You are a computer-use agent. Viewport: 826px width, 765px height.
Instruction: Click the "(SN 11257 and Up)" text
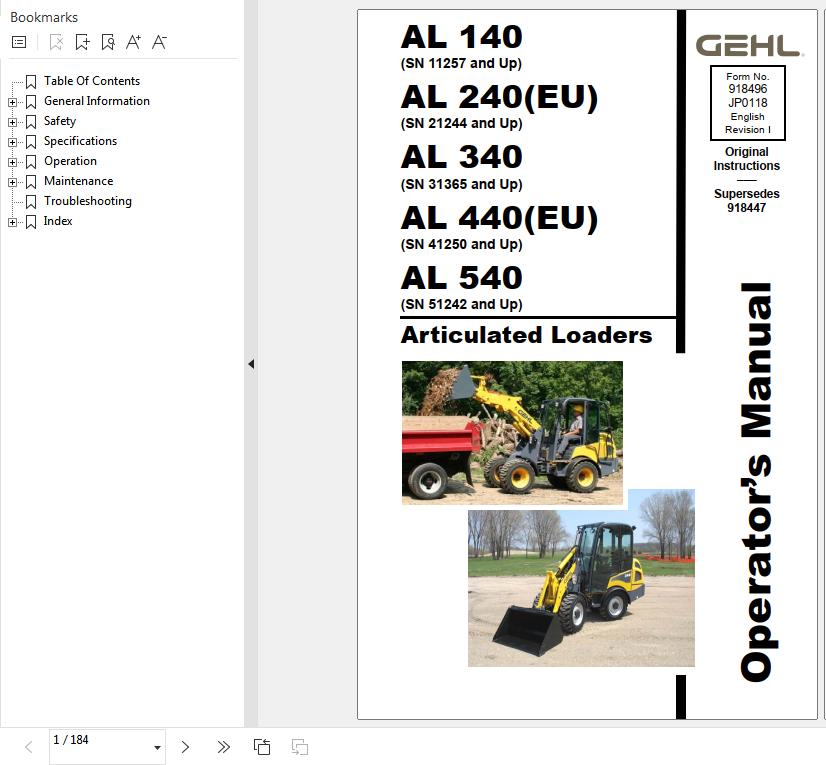461,64
